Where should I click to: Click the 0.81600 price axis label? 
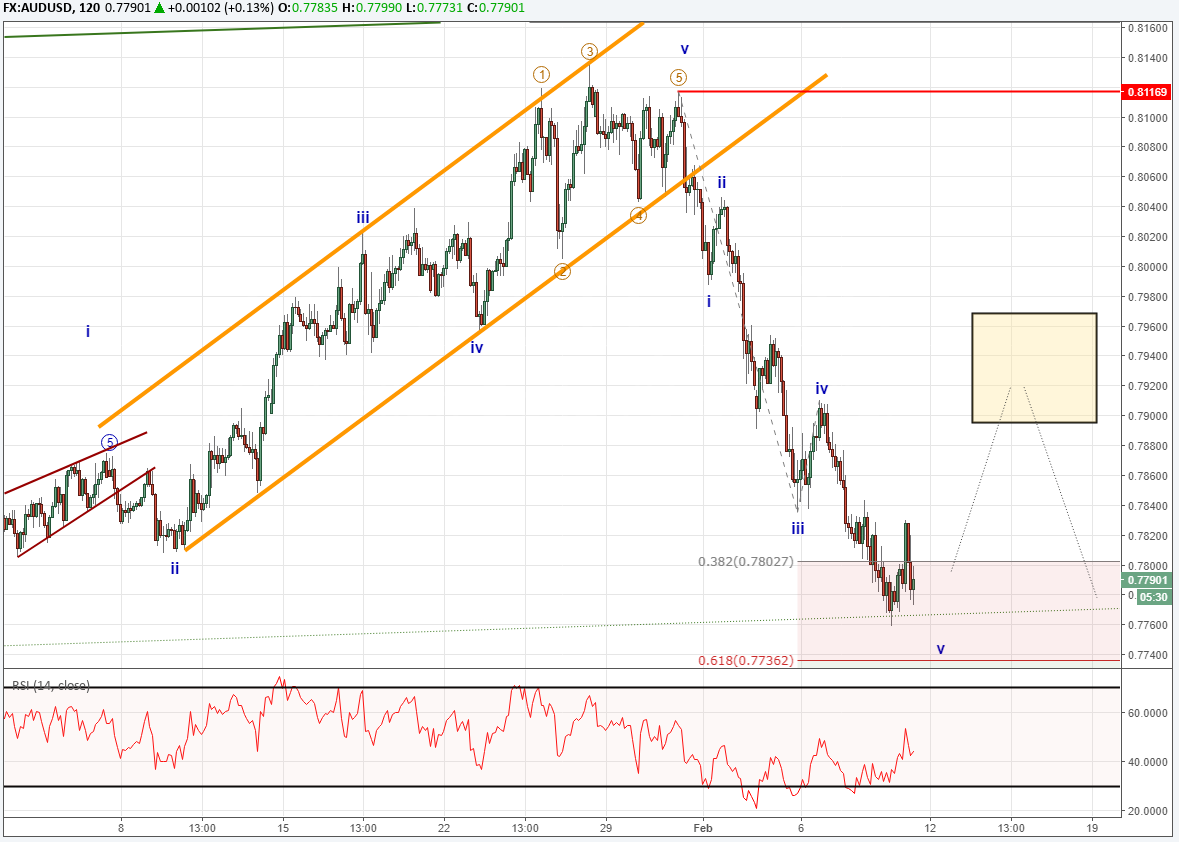(x=1147, y=28)
